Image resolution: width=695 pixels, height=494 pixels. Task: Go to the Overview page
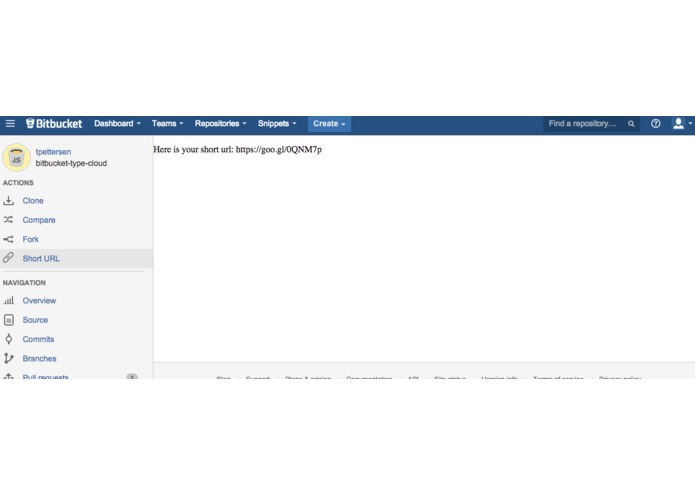39,301
